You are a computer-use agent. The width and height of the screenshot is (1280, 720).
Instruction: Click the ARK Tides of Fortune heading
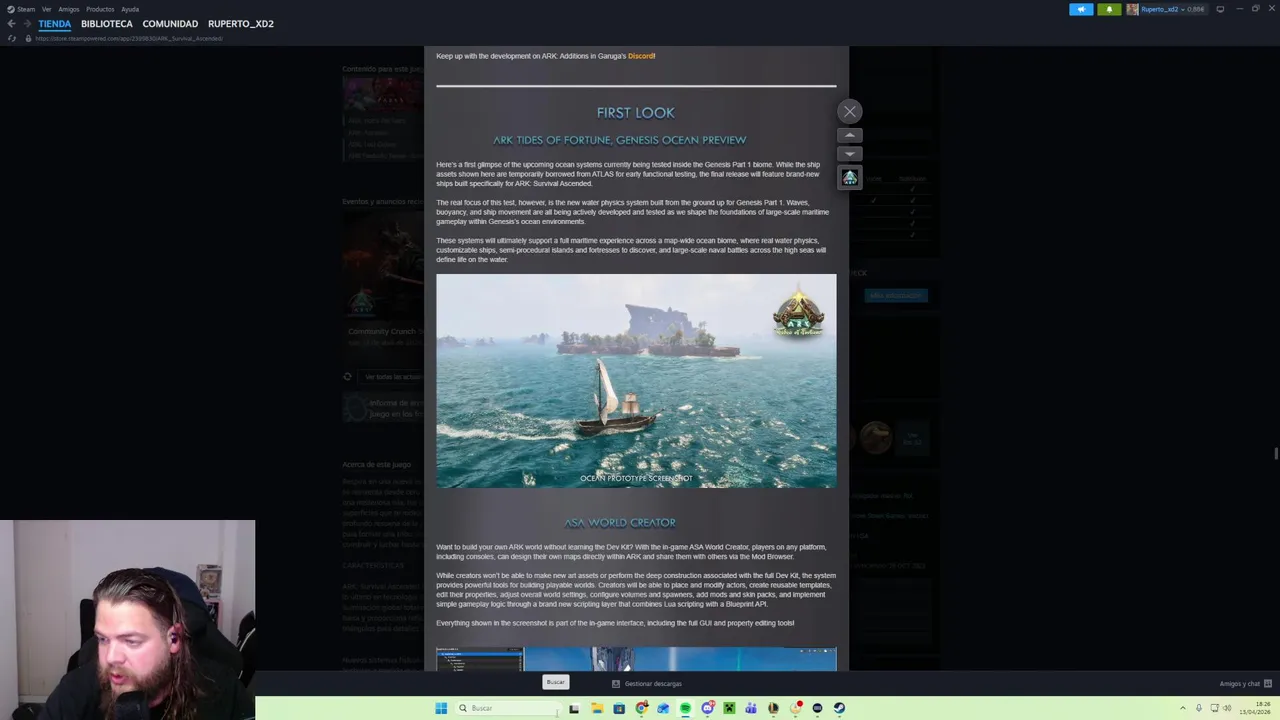(619, 140)
